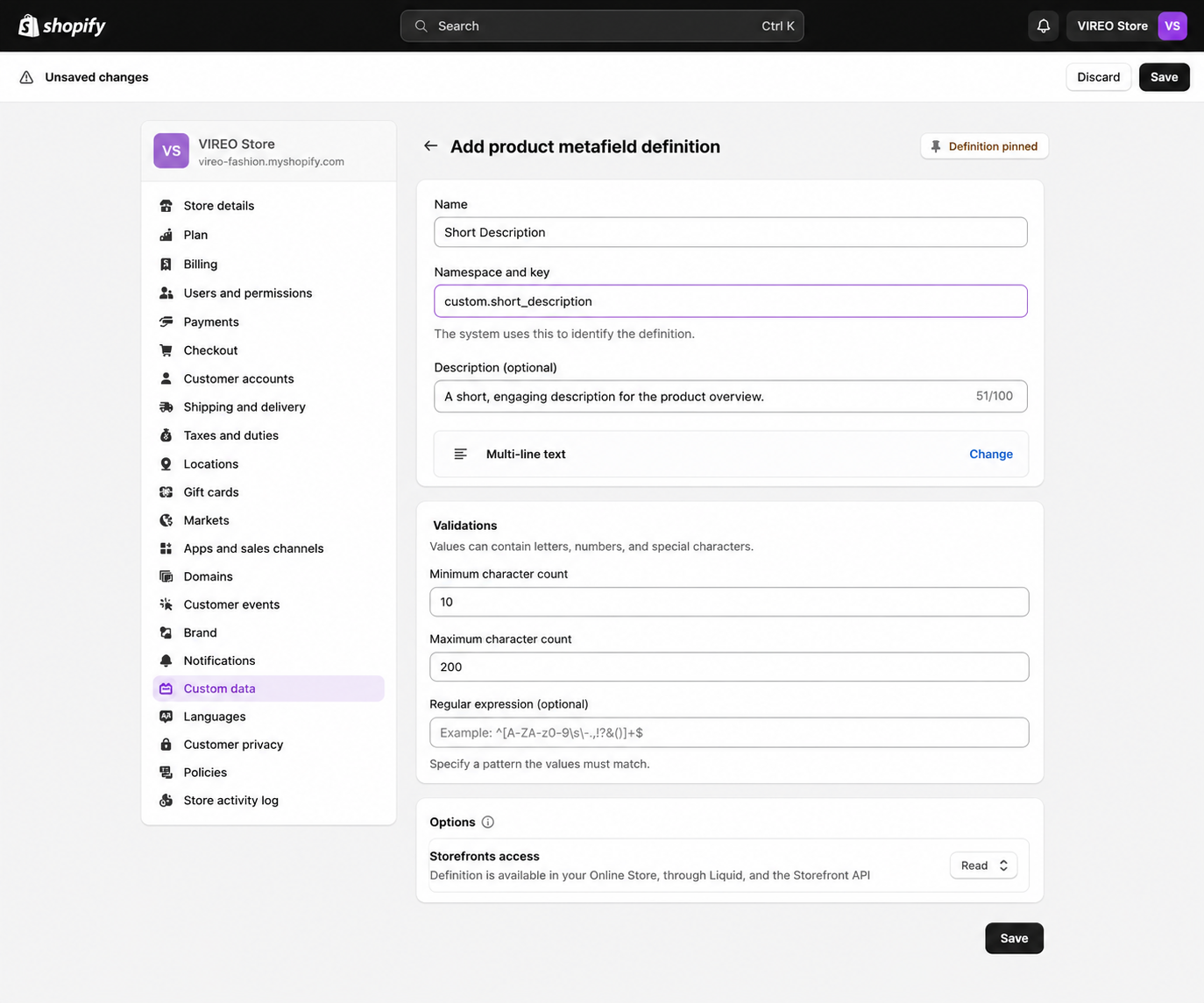This screenshot has width=1204, height=1003.
Task: Open Store activity log
Action: click(268, 801)
